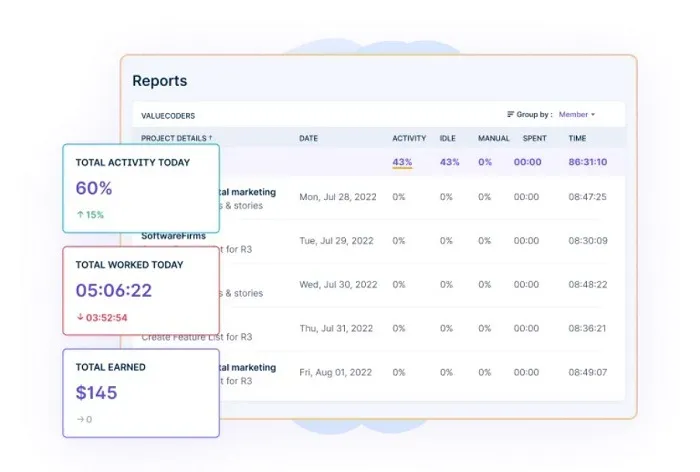Select the Reports heading

point(160,81)
